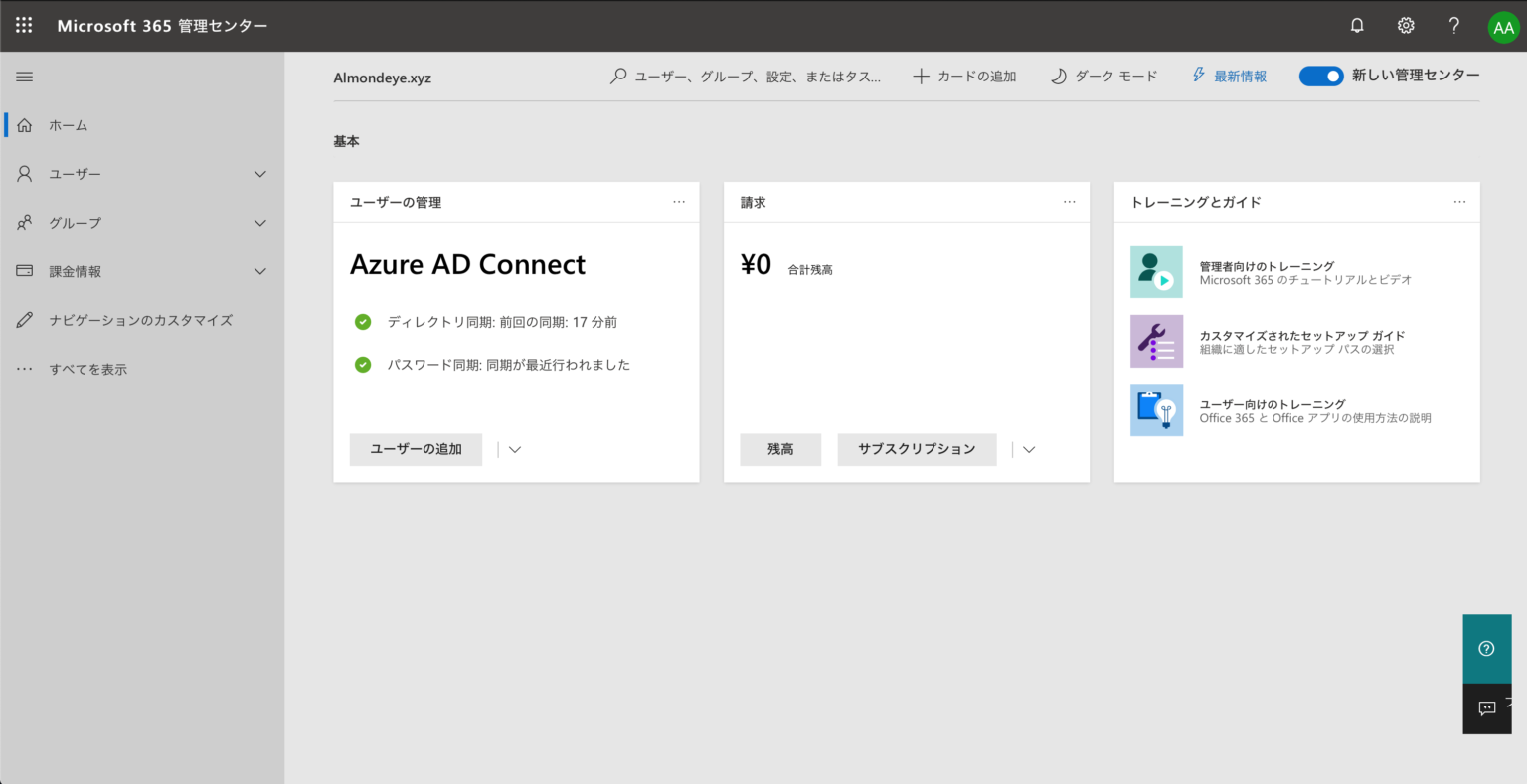Open notifications via the bell icon
Image resolution: width=1527 pixels, height=784 pixels.
pos(1356,25)
